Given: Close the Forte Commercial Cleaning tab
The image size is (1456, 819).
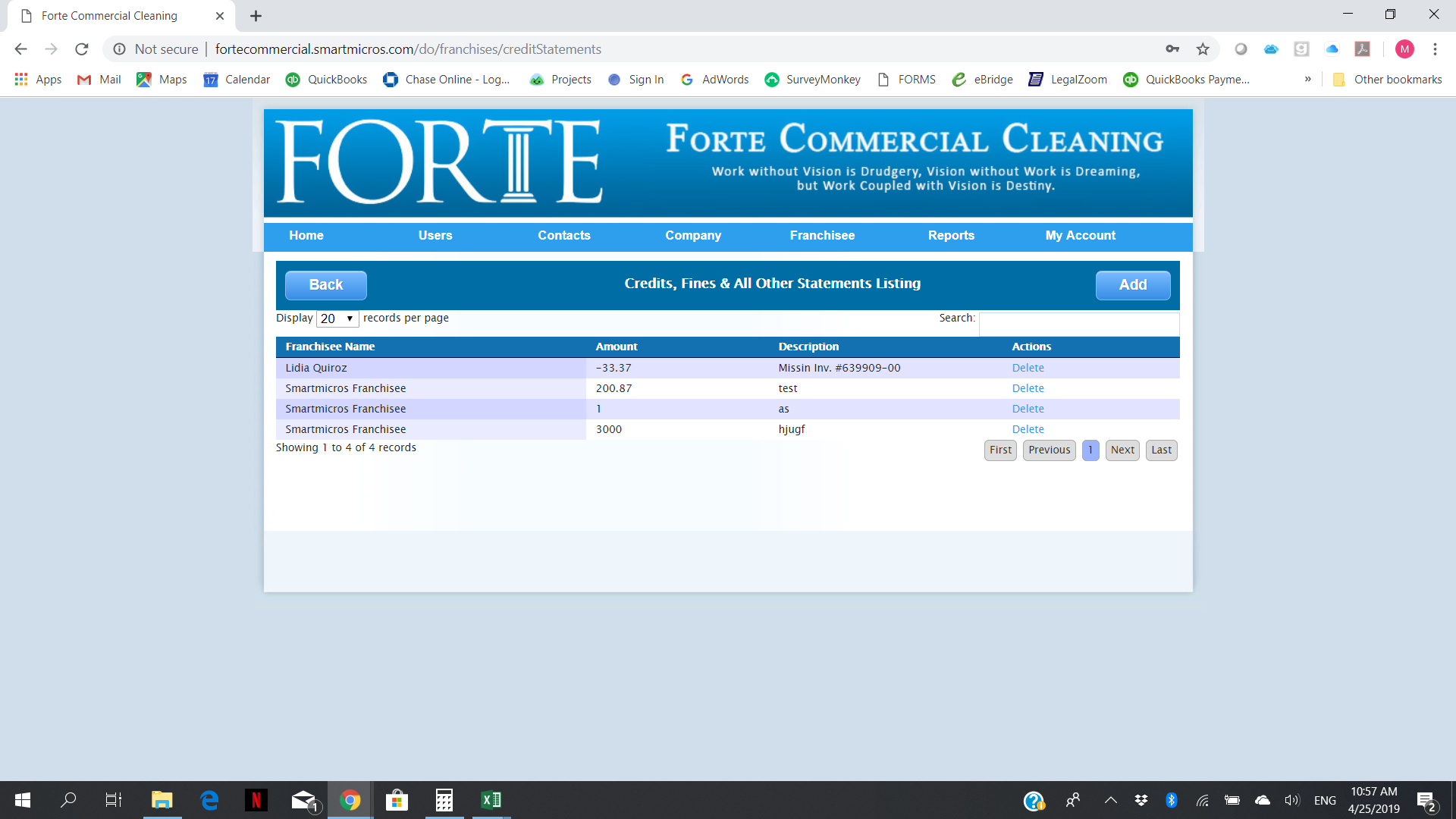Looking at the screenshot, I should click(220, 16).
